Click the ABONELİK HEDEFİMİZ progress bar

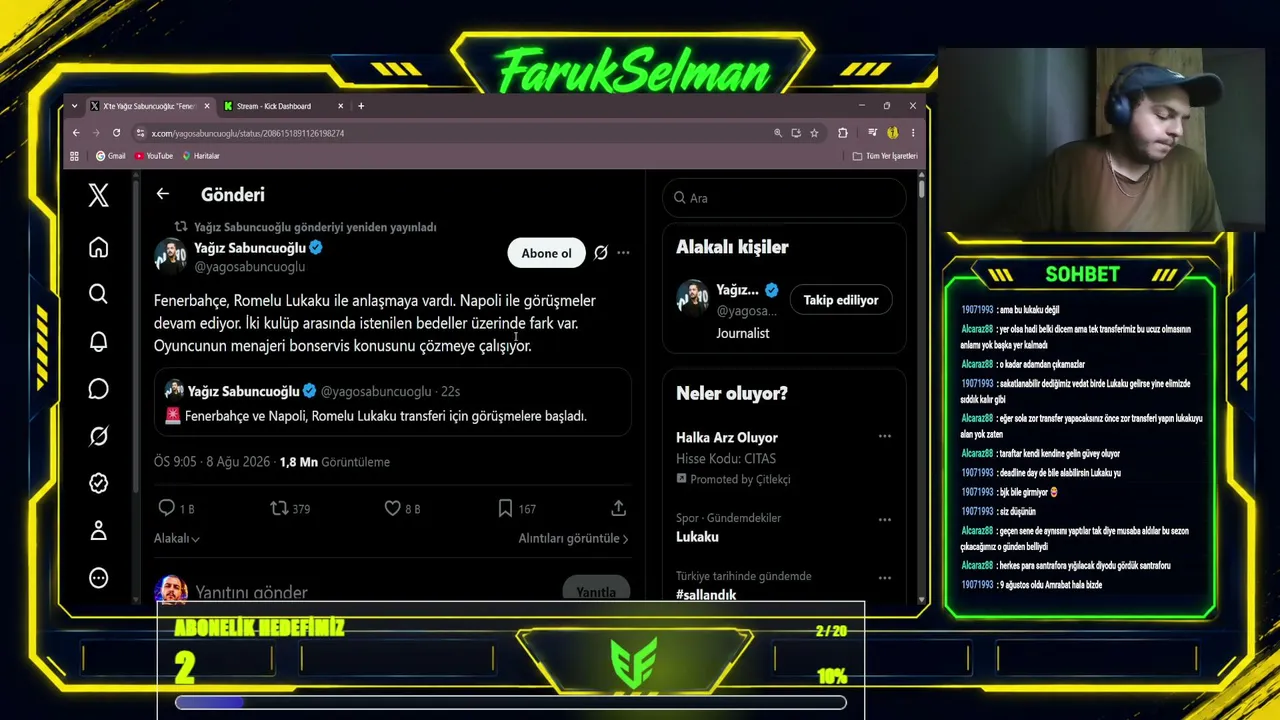click(x=510, y=702)
